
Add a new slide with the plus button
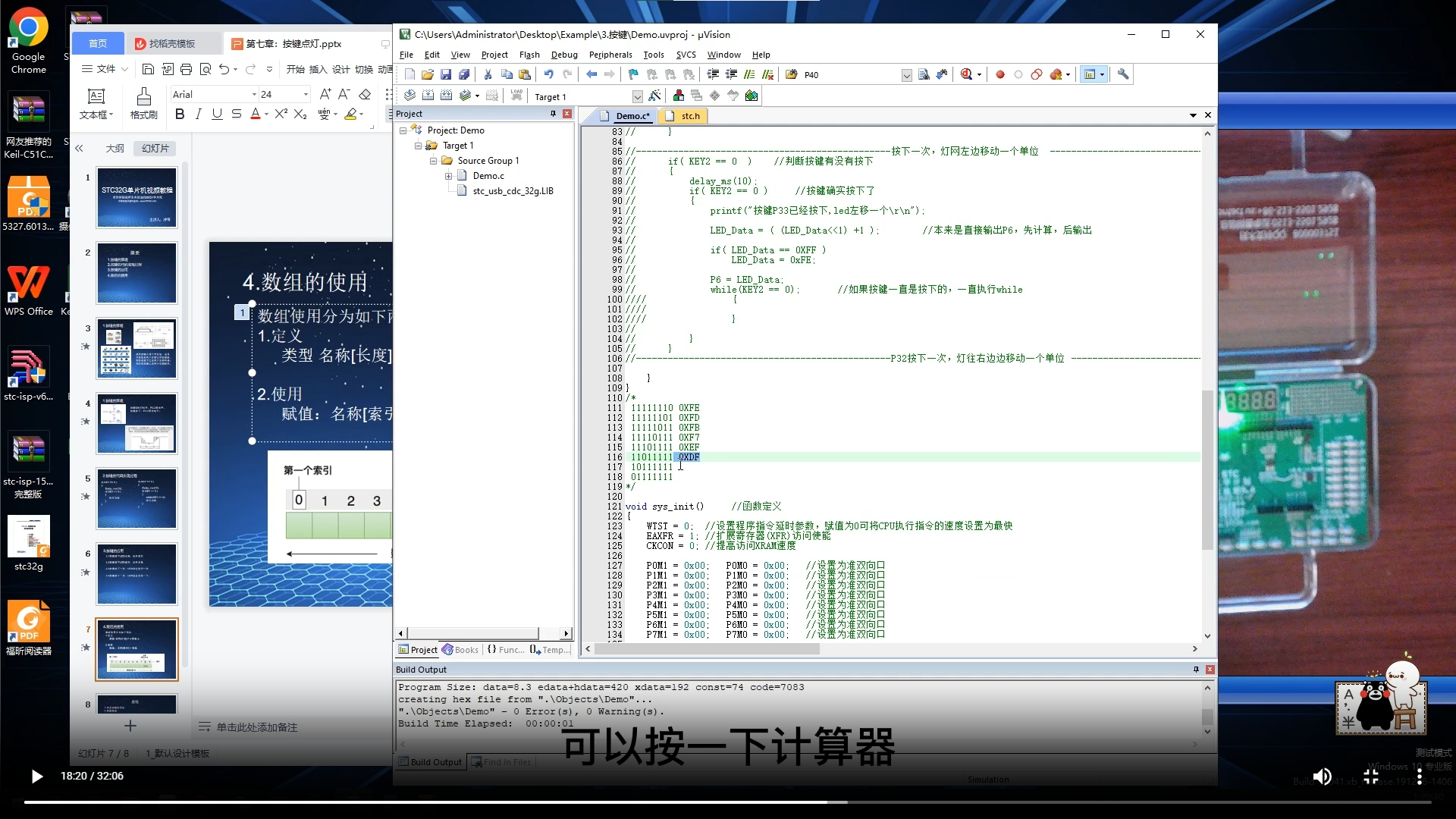tap(130, 726)
